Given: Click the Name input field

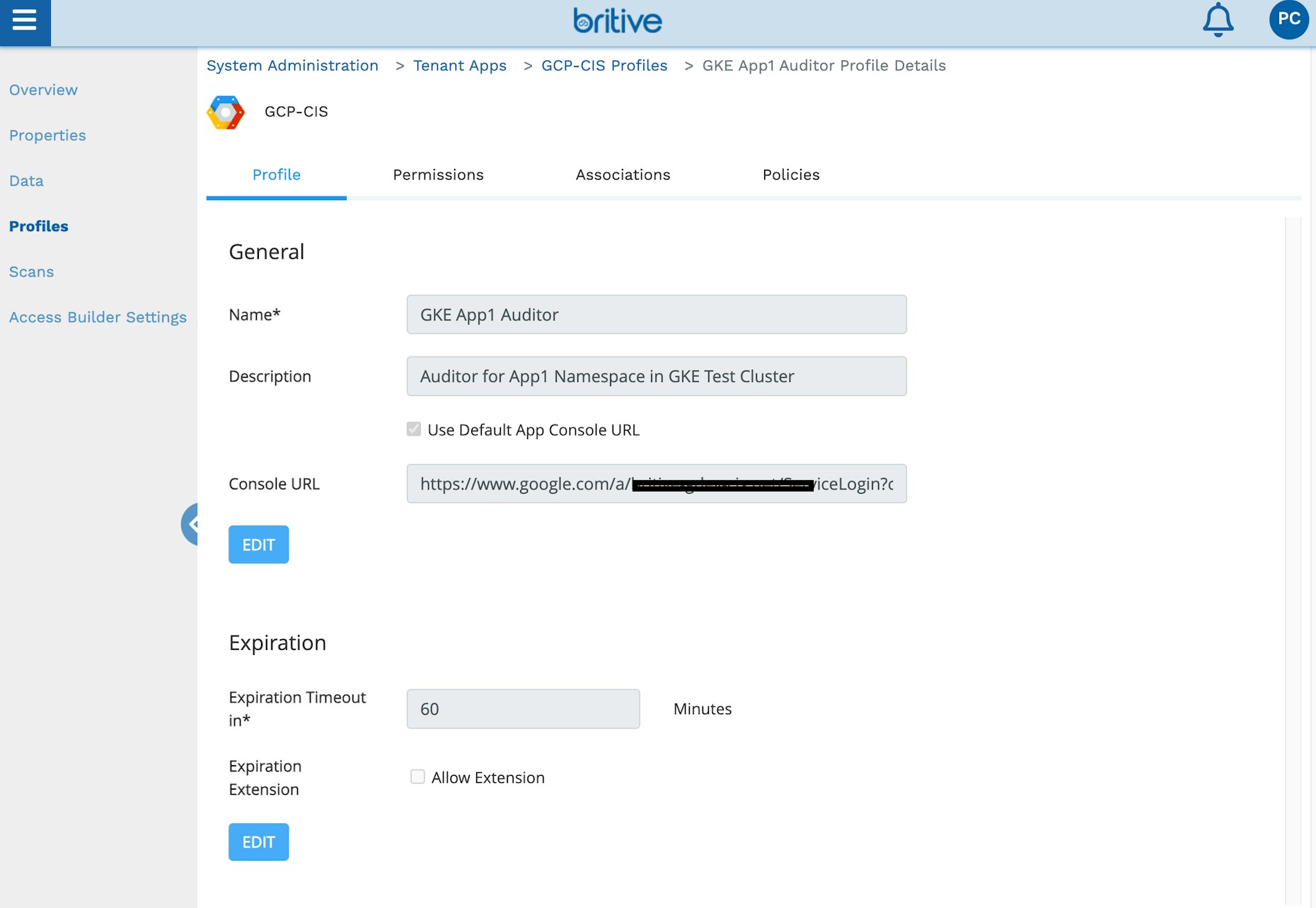Looking at the screenshot, I should tap(657, 315).
